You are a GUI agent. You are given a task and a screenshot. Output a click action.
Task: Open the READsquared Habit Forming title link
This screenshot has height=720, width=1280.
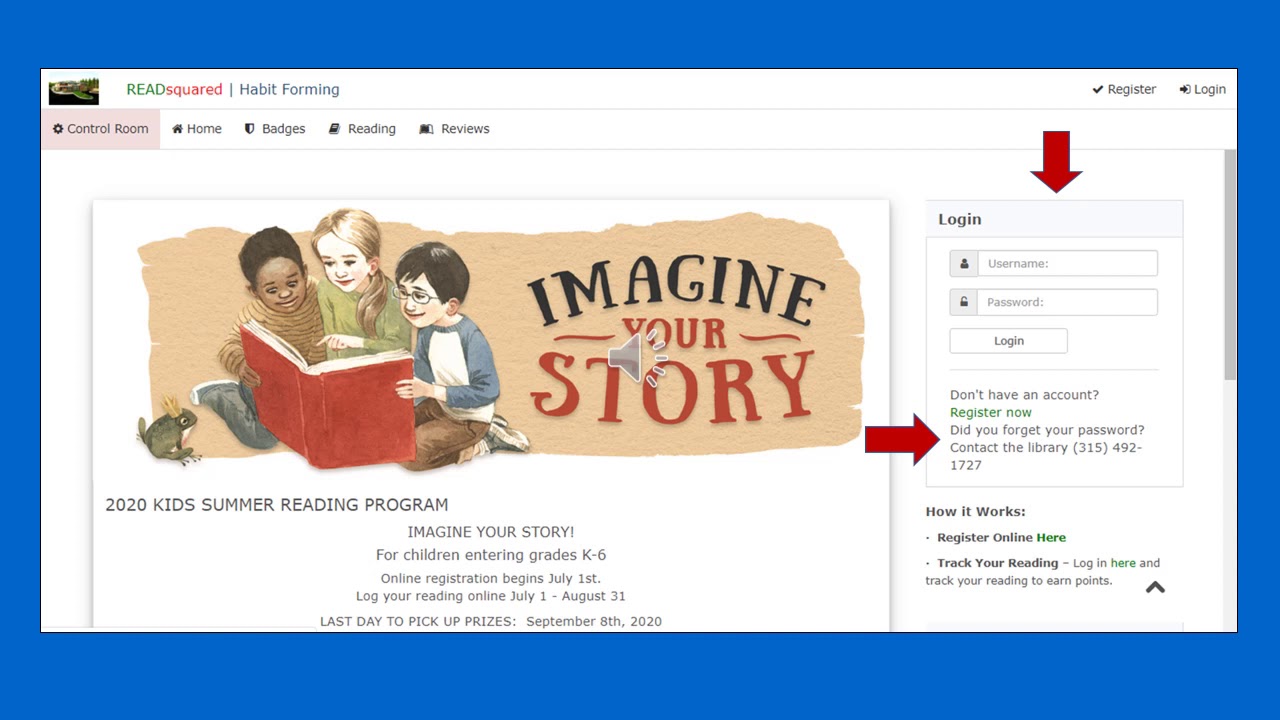tap(233, 89)
